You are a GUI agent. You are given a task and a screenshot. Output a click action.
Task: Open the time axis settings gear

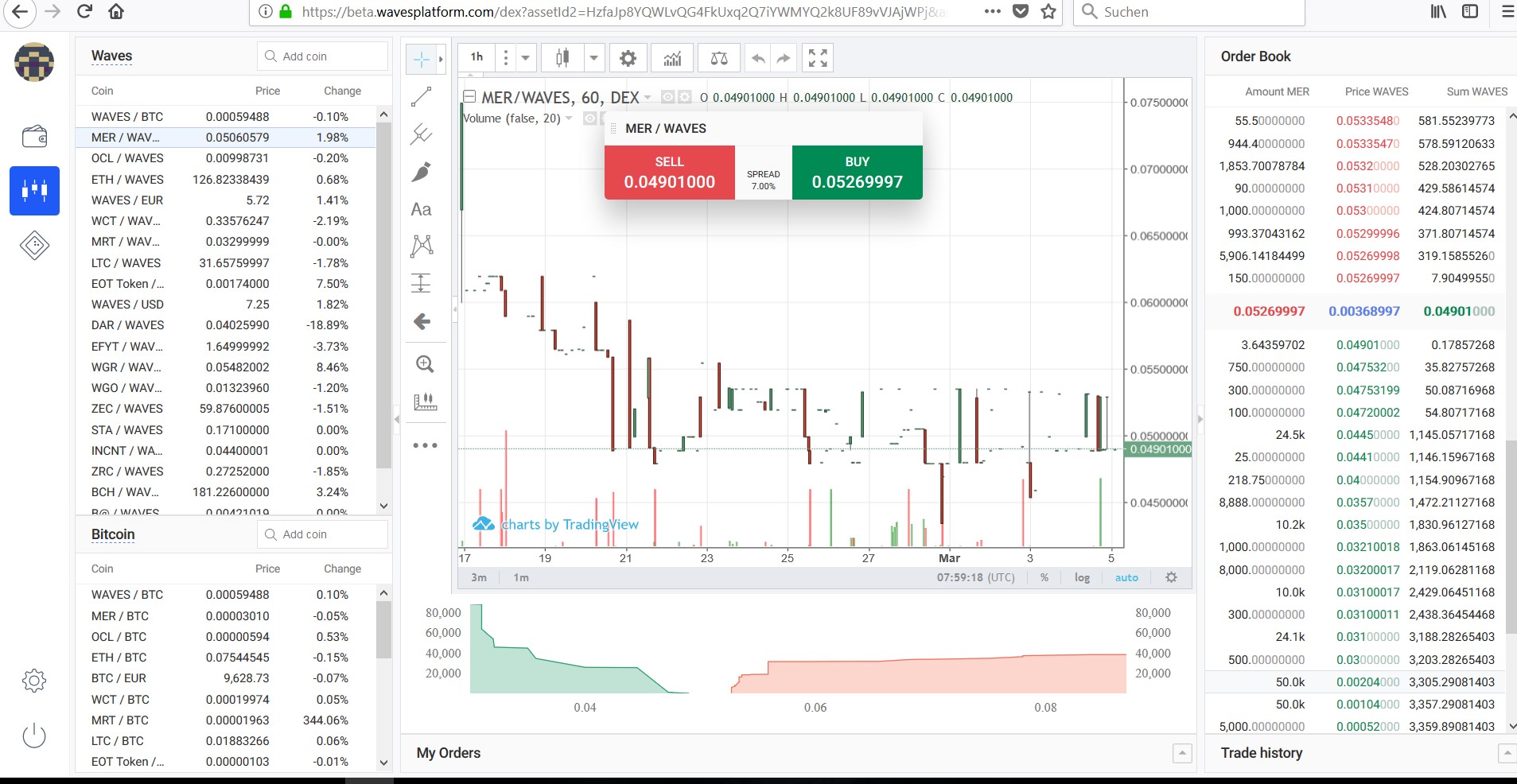pyautogui.click(x=1171, y=577)
